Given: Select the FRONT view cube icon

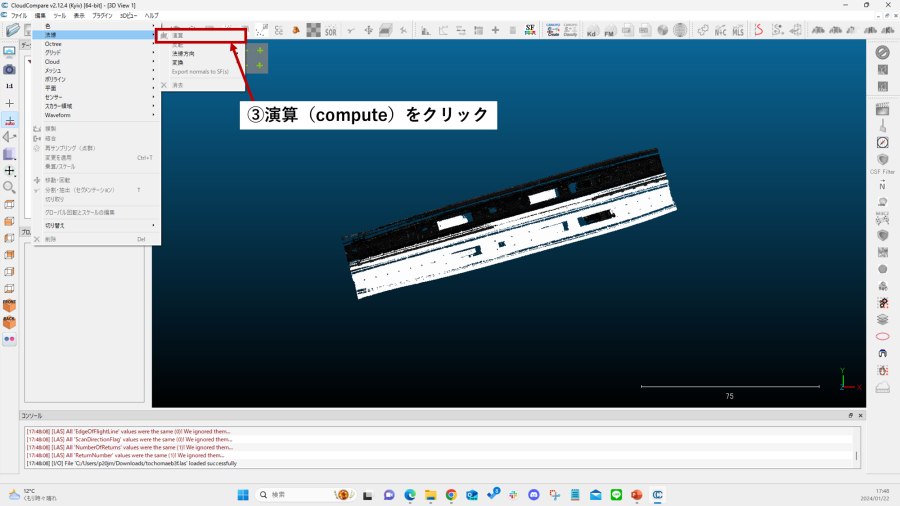Looking at the screenshot, I should [x=9, y=305].
